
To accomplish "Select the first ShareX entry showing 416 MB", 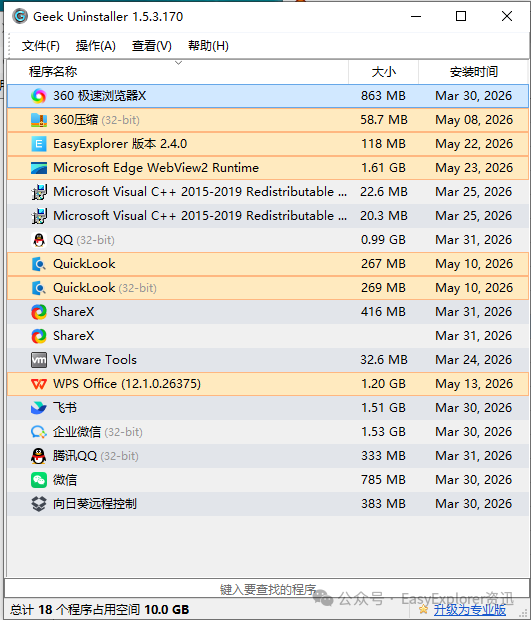I will coord(268,312).
